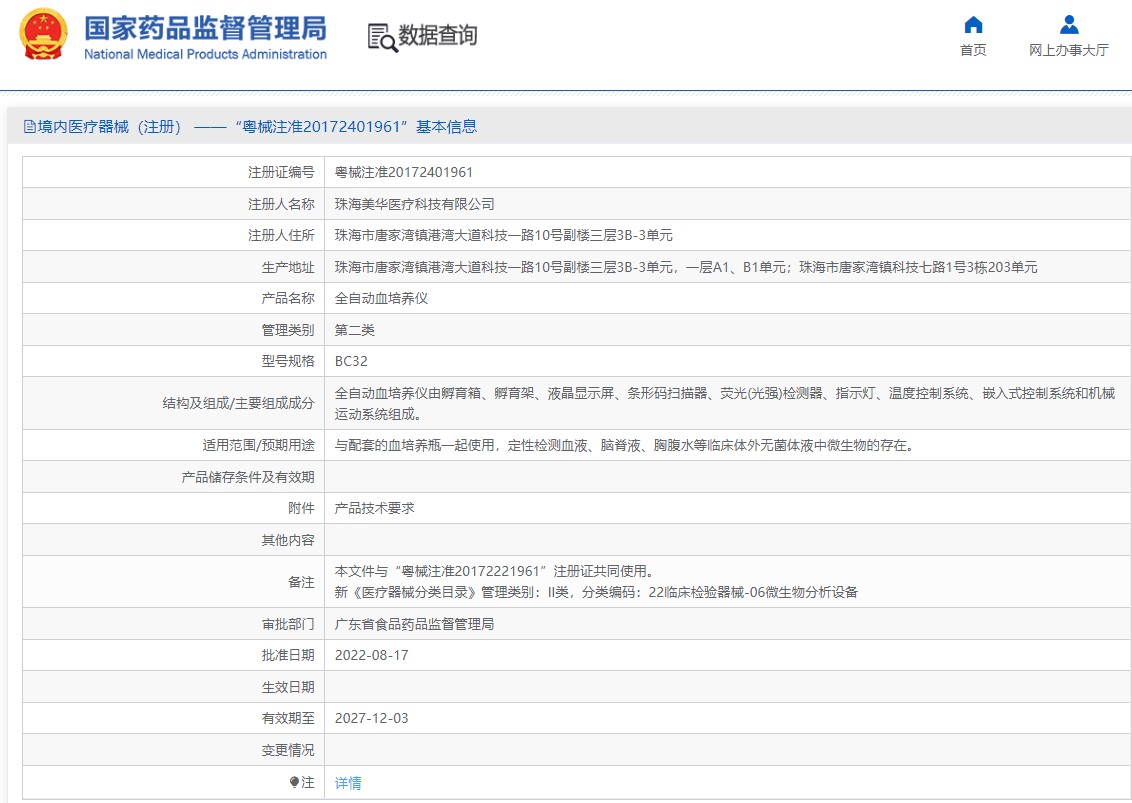Click National Medical Products Administration text
The image size is (1132, 803).
click(205, 54)
